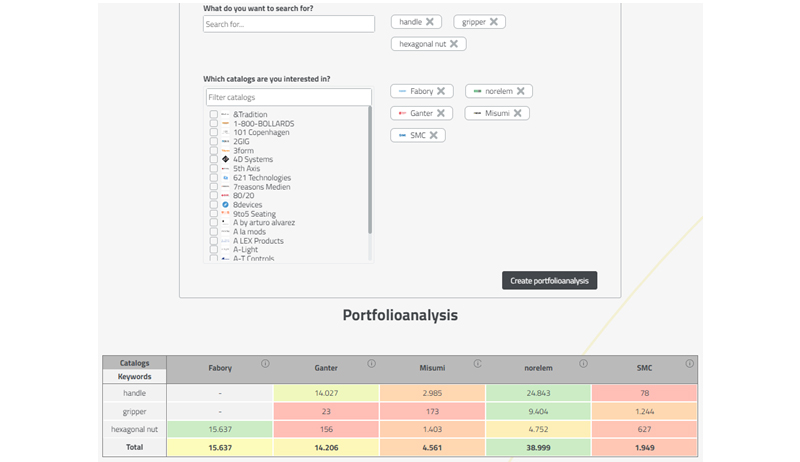Click the 78 SMC handle cell
This screenshot has height=462, width=800.
[644, 393]
